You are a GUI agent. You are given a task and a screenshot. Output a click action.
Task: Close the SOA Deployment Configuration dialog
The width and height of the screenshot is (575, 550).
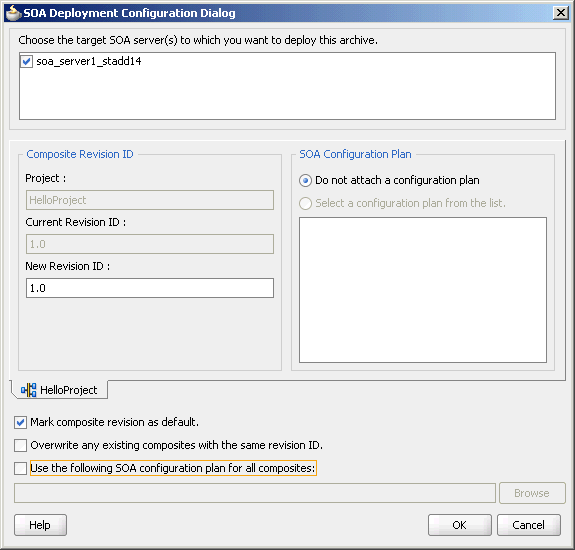[561, 13]
